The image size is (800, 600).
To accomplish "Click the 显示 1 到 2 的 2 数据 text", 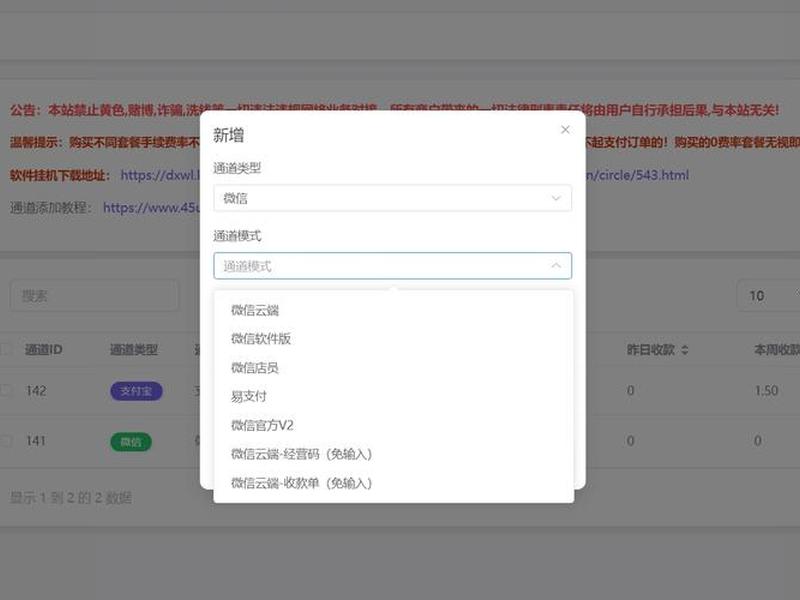I will point(71,498).
